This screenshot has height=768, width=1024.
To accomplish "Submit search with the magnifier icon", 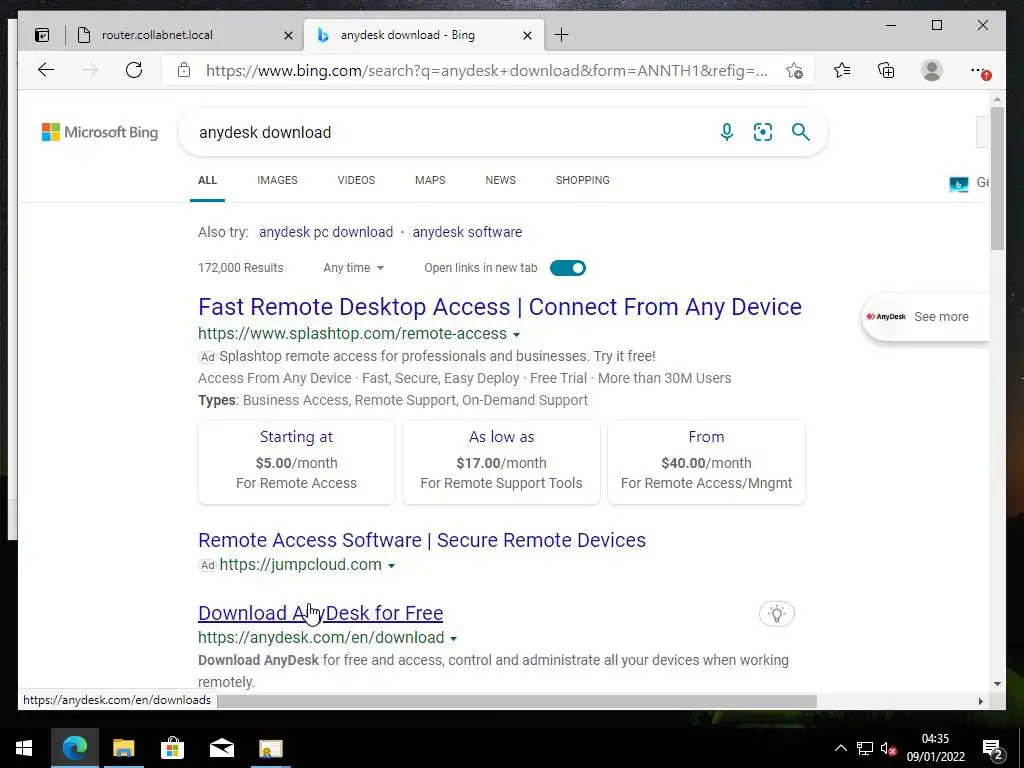I will point(801,132).
